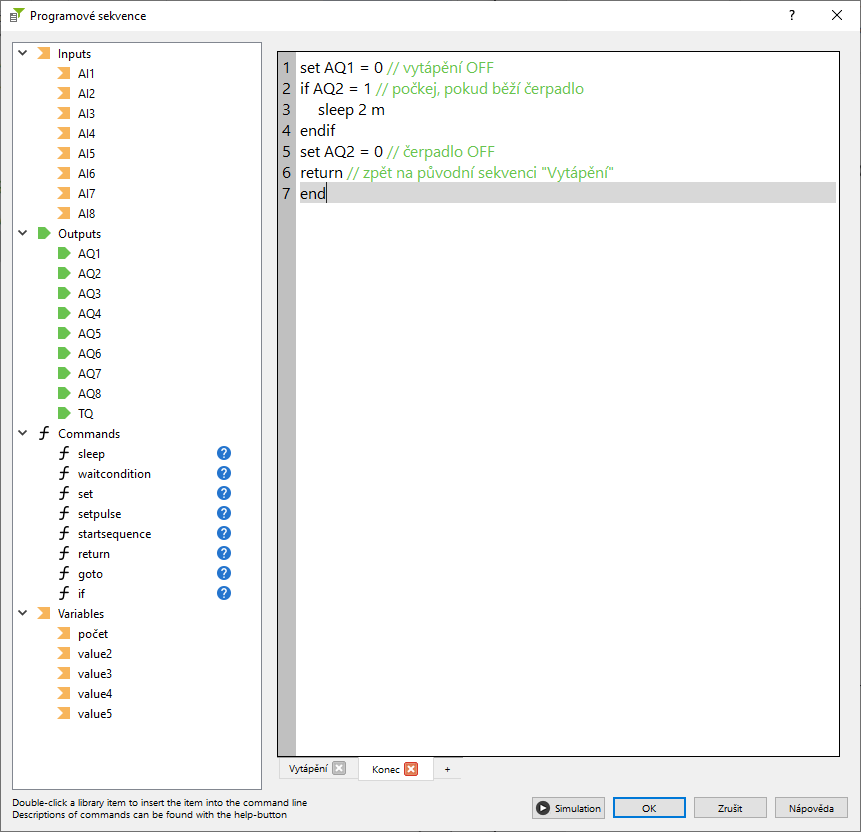Screen dimensions: 861x832
Task: Click the title bar question mark help button
Action: pyautogui.click(x=791, y=15)
